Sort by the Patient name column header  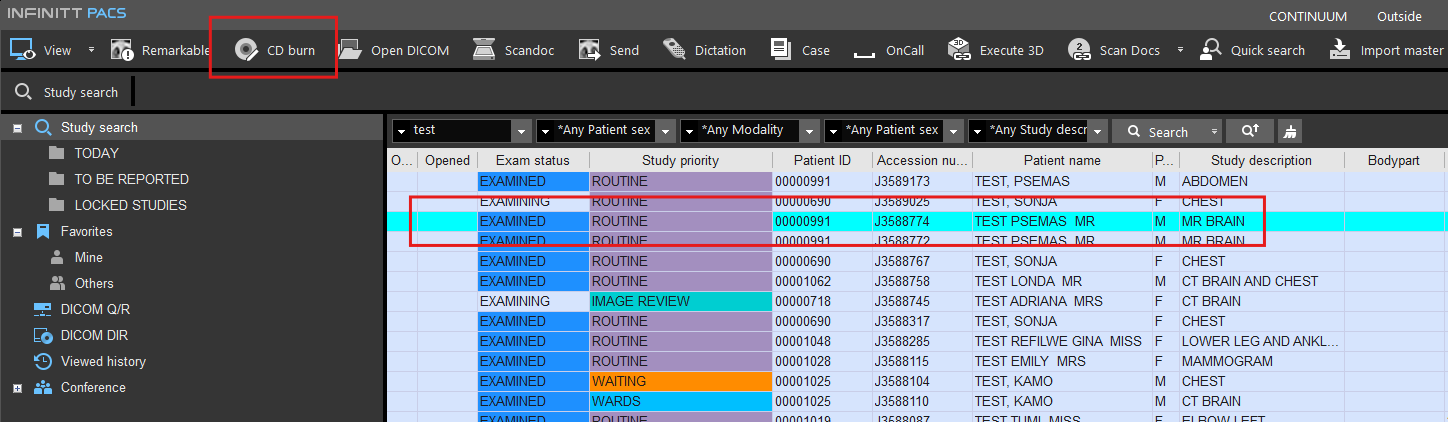pyautogui.click(x=1062, y=160)
